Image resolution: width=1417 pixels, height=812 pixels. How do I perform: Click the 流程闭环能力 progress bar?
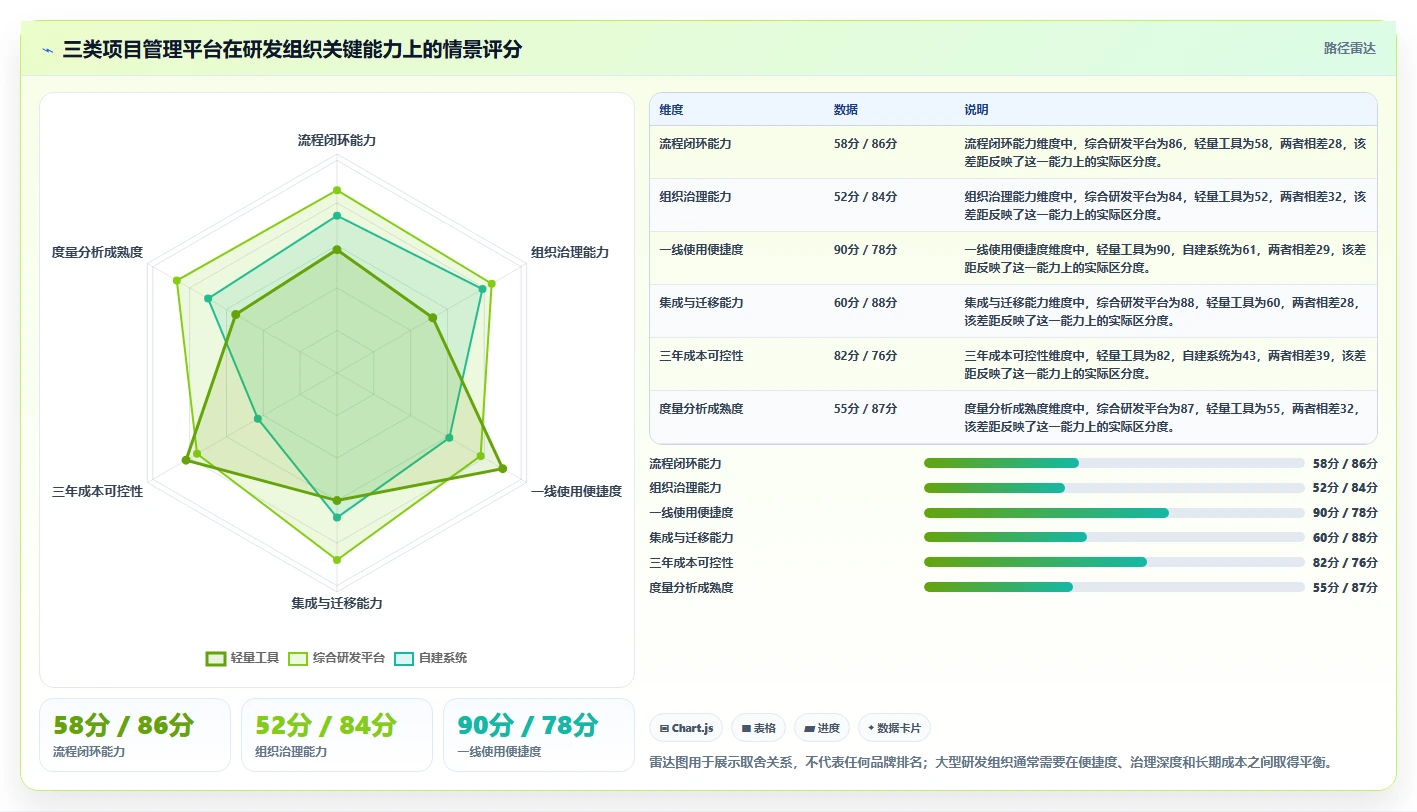(x=1114, y=463)
